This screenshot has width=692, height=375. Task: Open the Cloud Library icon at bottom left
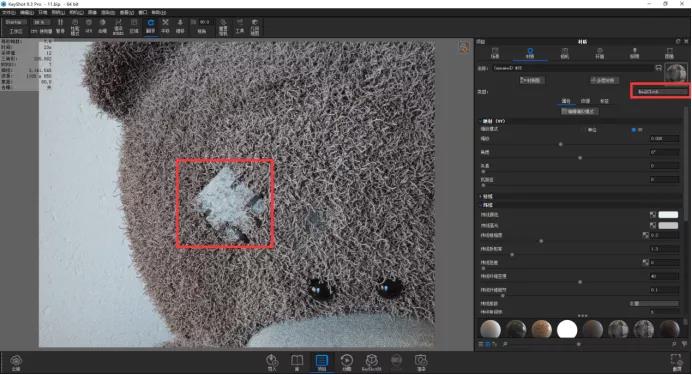point(16,363)
